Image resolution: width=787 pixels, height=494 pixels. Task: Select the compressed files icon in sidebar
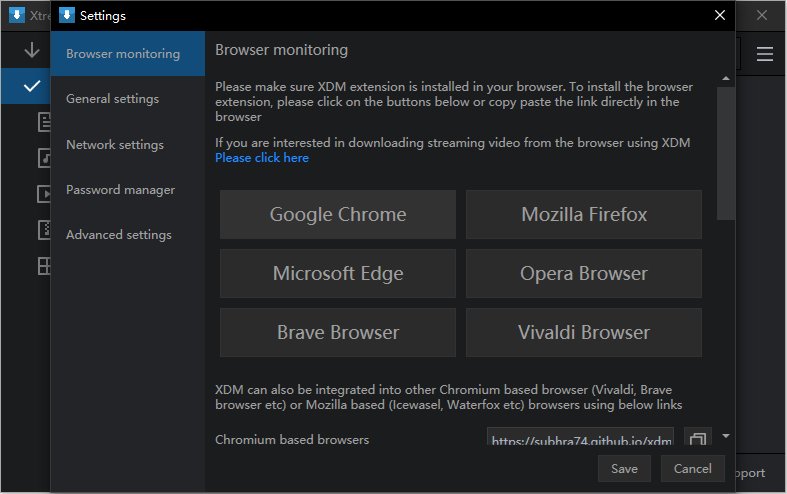[45, 229]
